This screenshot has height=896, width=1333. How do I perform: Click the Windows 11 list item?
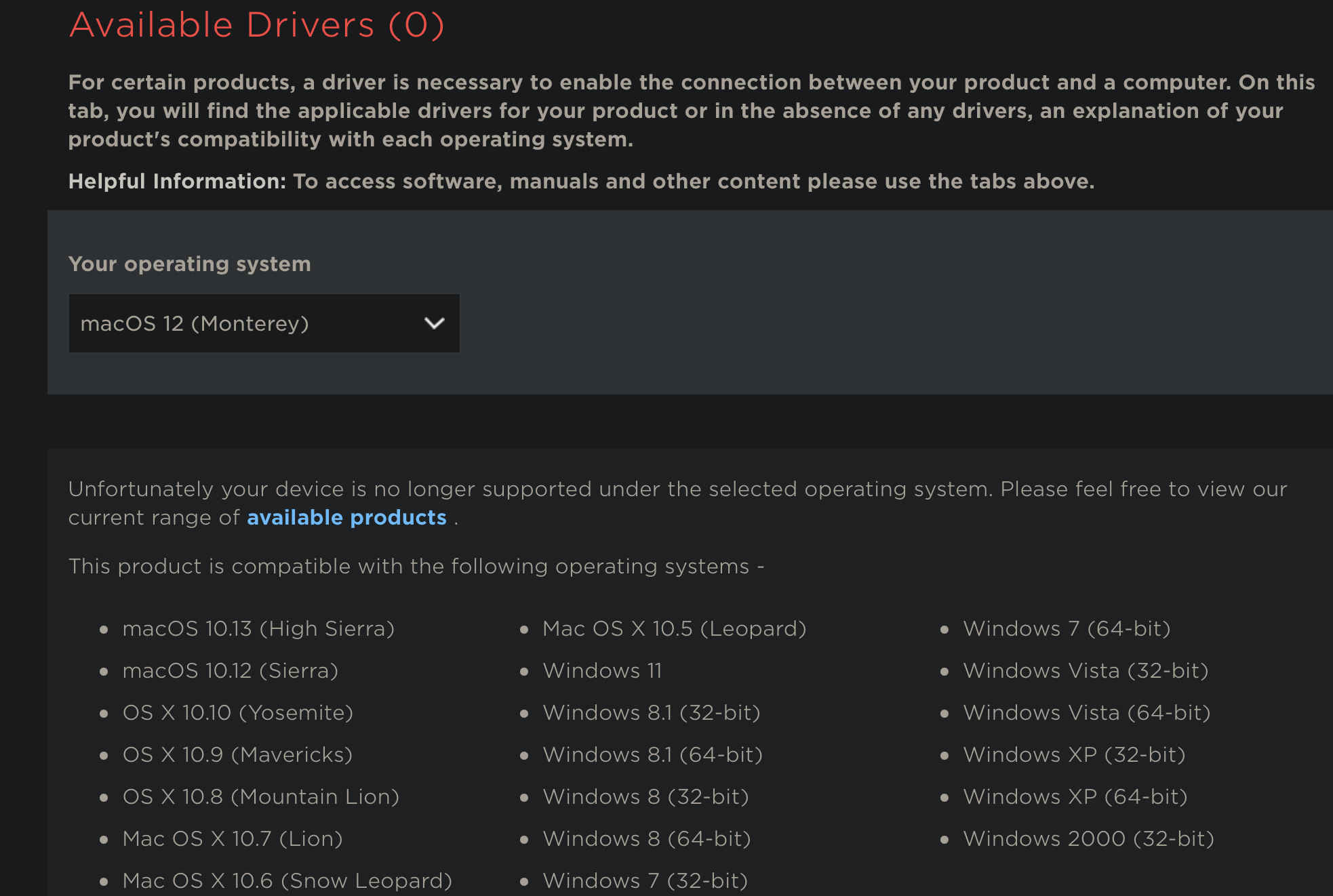click(601, 671)
